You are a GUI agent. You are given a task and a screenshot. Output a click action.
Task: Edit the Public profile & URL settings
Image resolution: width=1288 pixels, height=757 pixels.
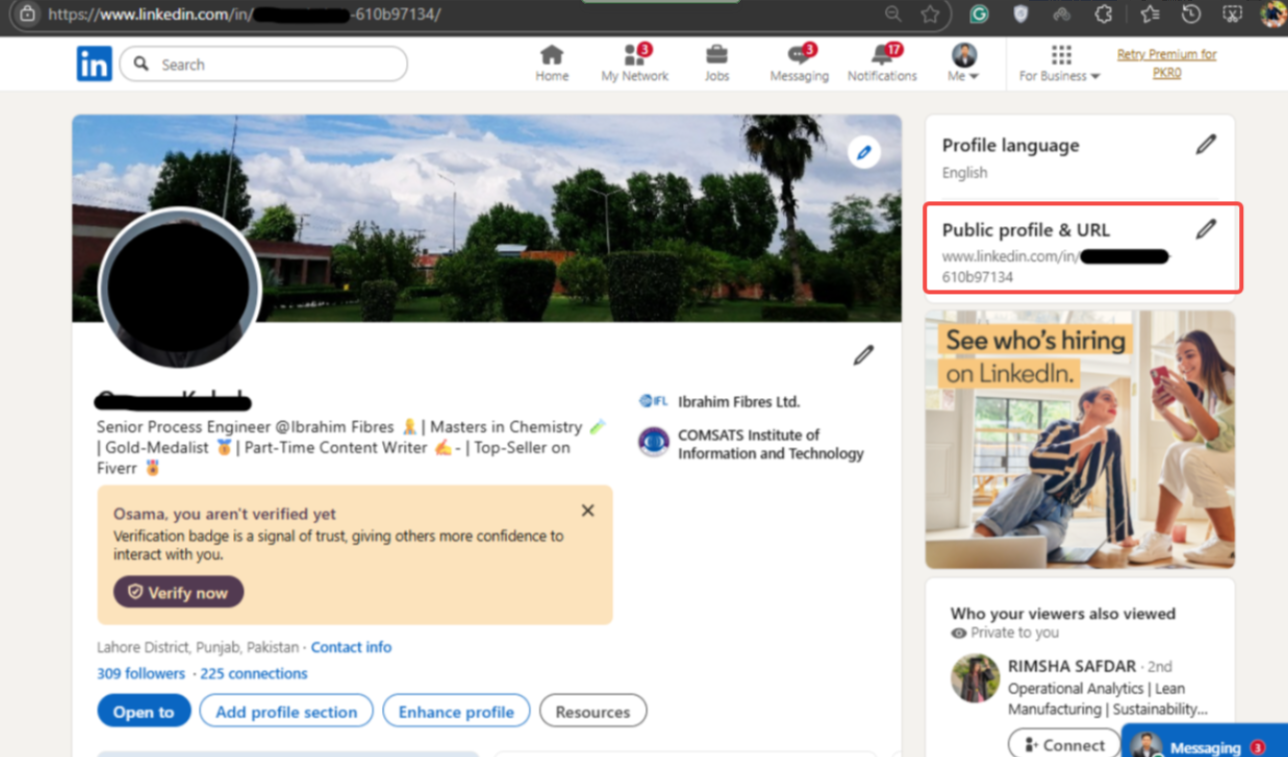tap(1207, 229)
